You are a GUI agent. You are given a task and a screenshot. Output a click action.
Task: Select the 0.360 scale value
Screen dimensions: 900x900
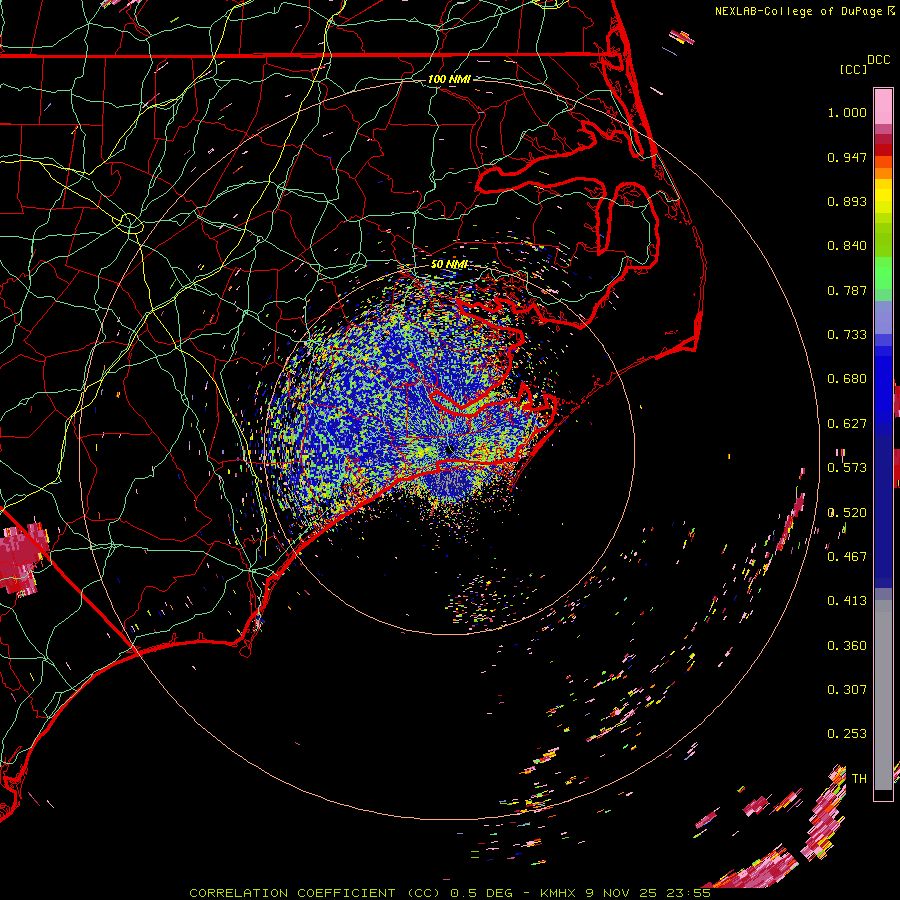coord(847,646)
